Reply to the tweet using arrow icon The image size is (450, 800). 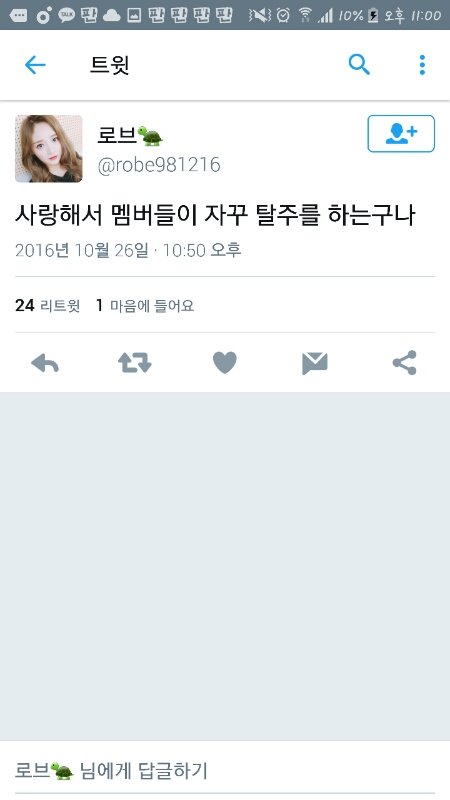pyautogui.click(x=45, y=363)
